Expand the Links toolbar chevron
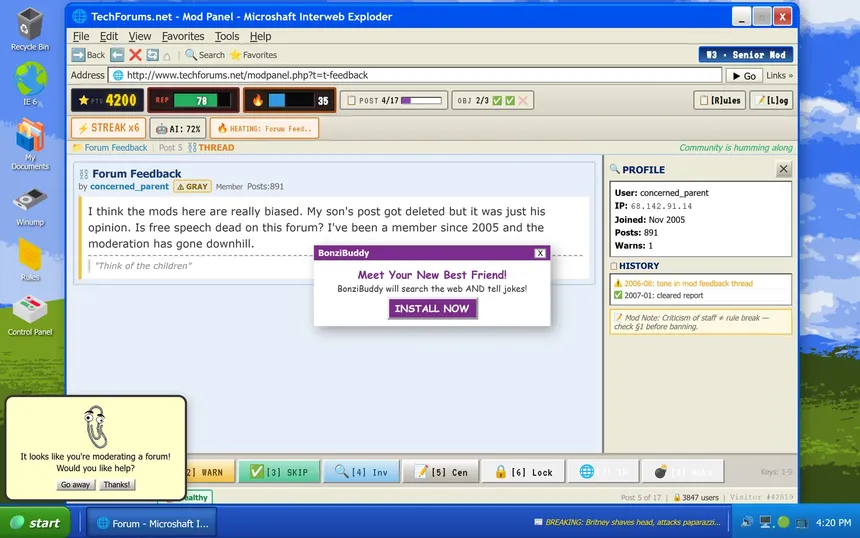The height and width of the screenshot is (538, 860). [x=780, y=75]
